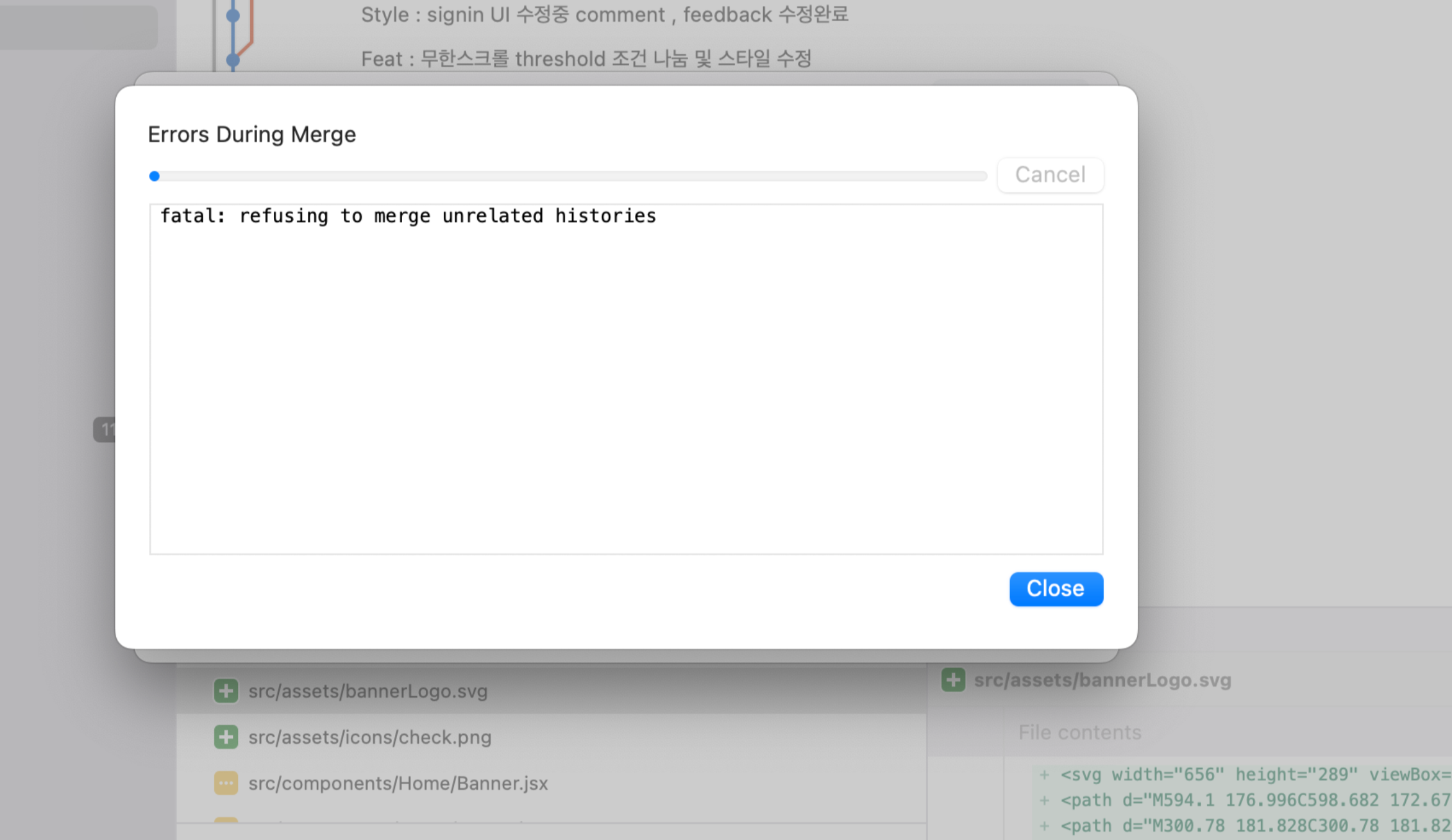The height and width of the screenshot is (840, 1452).
Task: Click graph node of Feat threshold commit
Action: tap(233, 60)
